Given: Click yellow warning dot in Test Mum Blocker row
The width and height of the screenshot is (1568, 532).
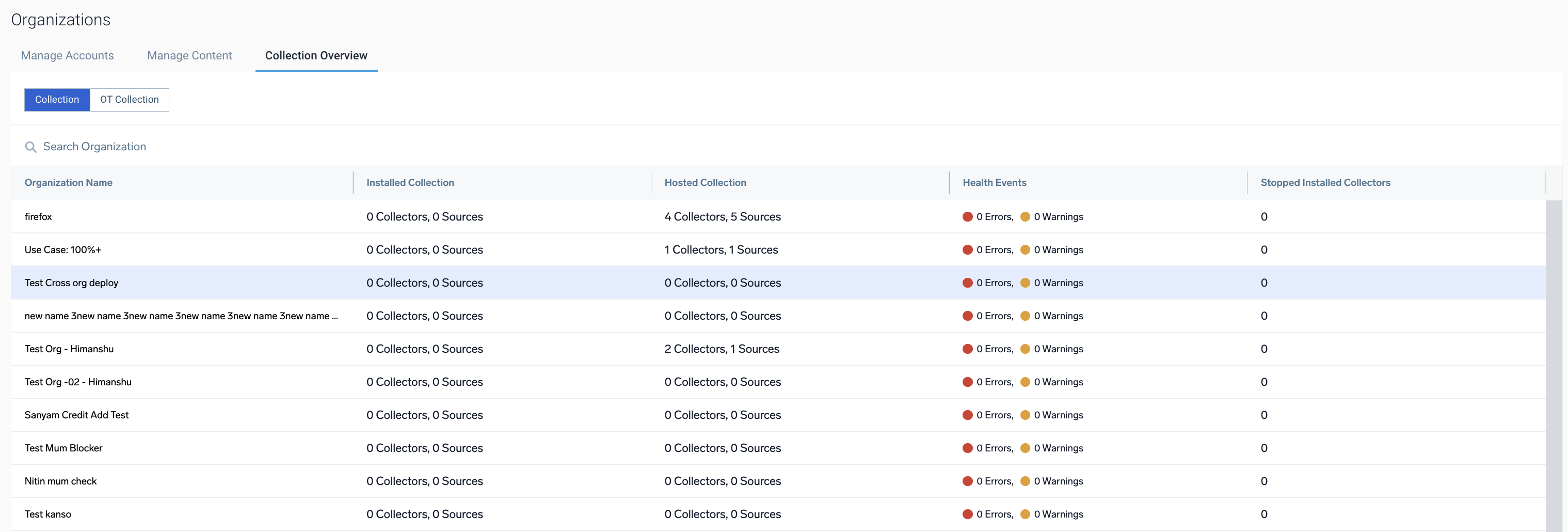Looking at the screenshot, I should point(1025,448).
